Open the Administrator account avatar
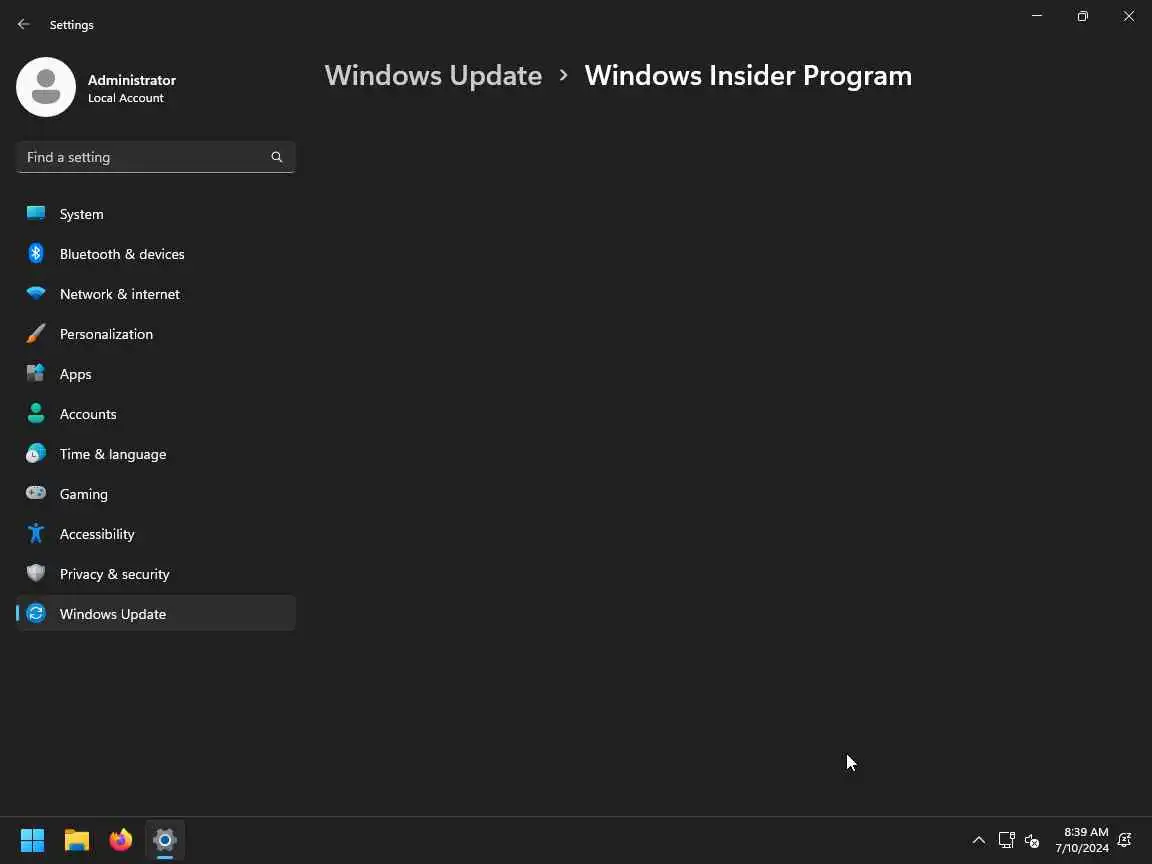Viewport: 1152px width, 864px height. 46,87
